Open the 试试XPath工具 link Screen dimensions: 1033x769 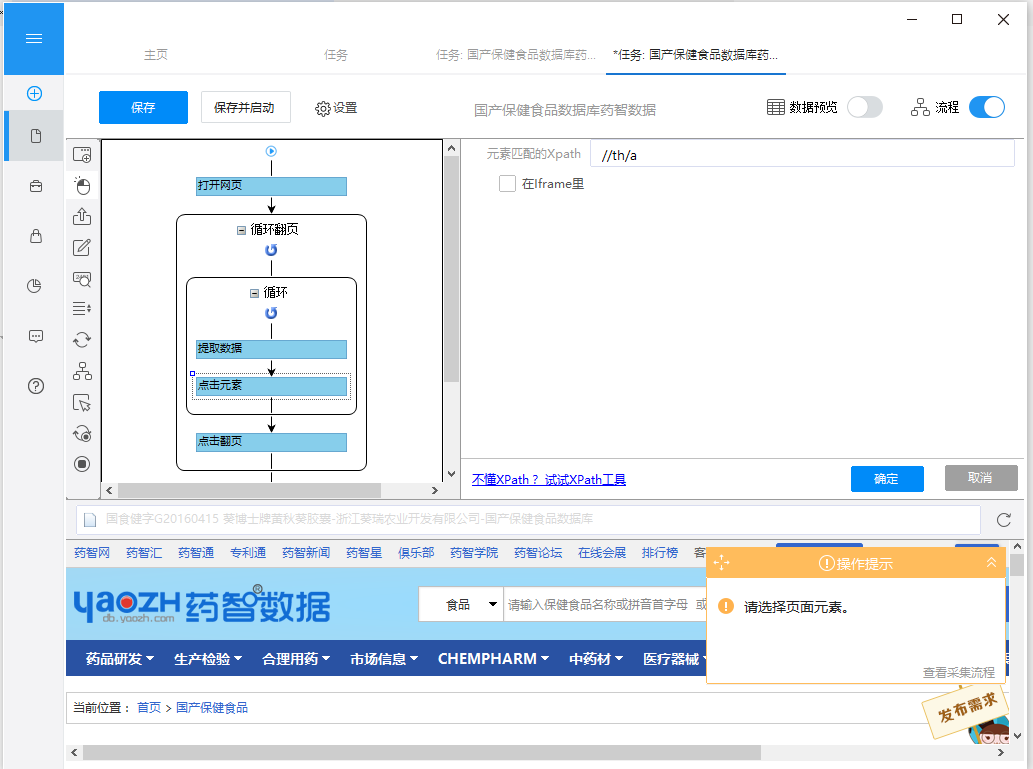585,480
